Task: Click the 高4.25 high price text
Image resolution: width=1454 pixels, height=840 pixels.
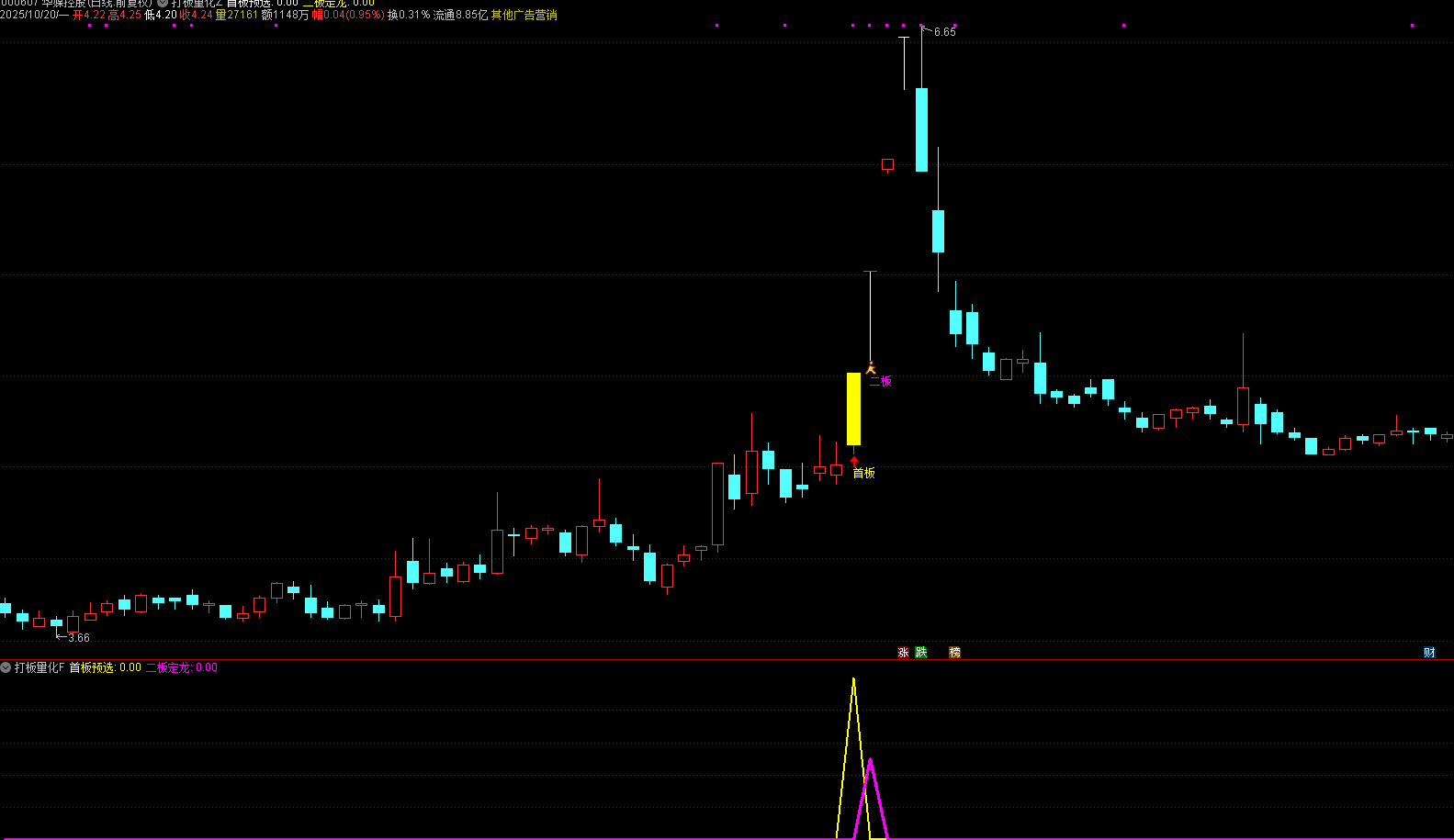Action: point(125,15)
